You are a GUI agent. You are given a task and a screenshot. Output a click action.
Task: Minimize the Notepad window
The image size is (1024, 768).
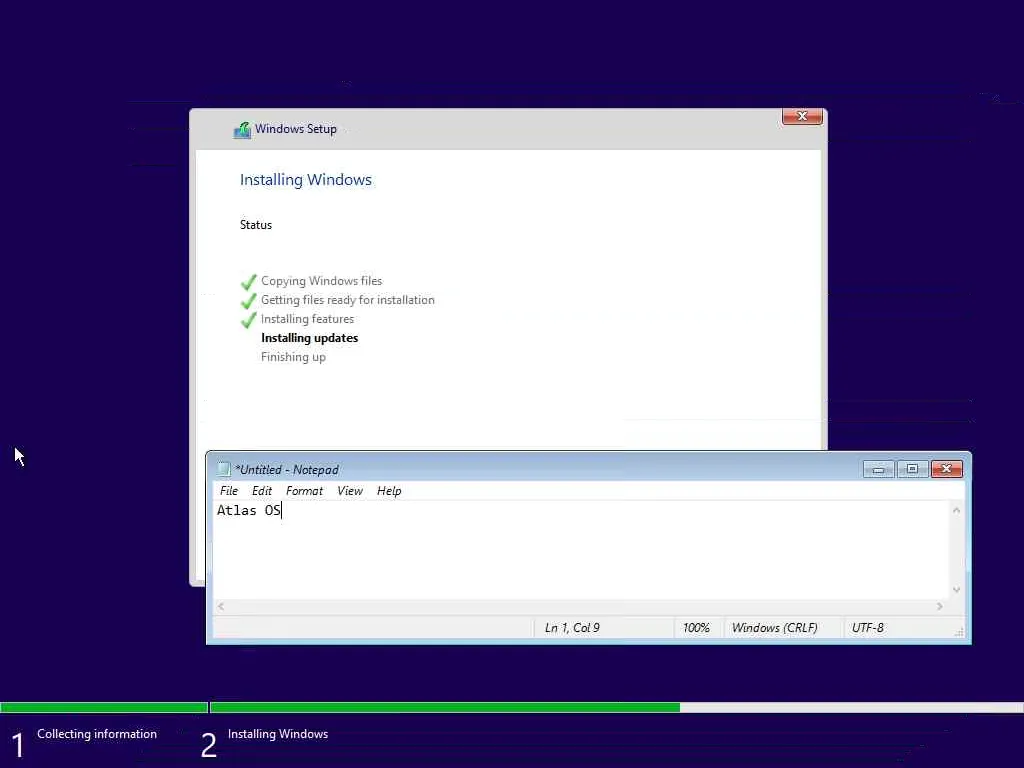[878, 469]
